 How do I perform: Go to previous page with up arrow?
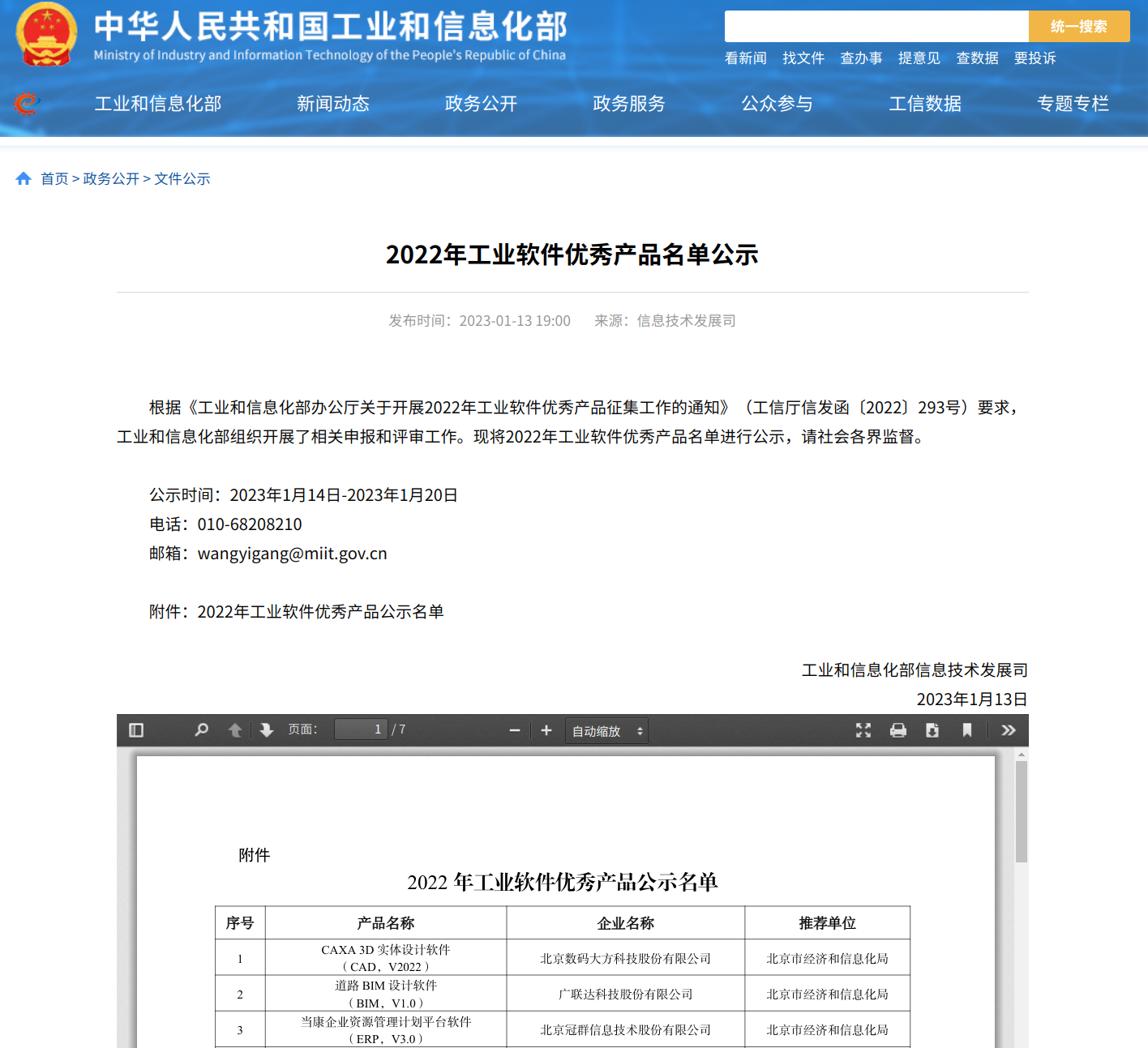(234, 729)
